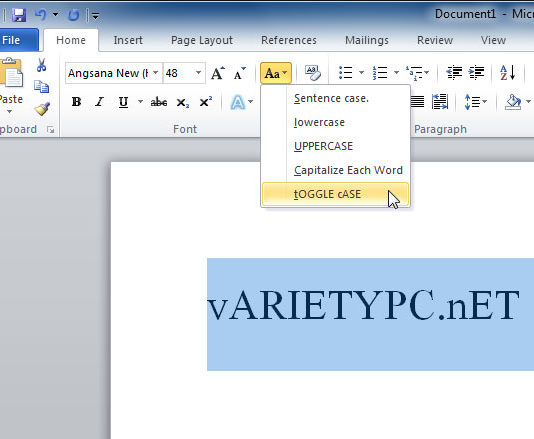Viewport: 534px width, 439px height.
Task: Open the Clipboard dialog launcher
Action: 50,129
